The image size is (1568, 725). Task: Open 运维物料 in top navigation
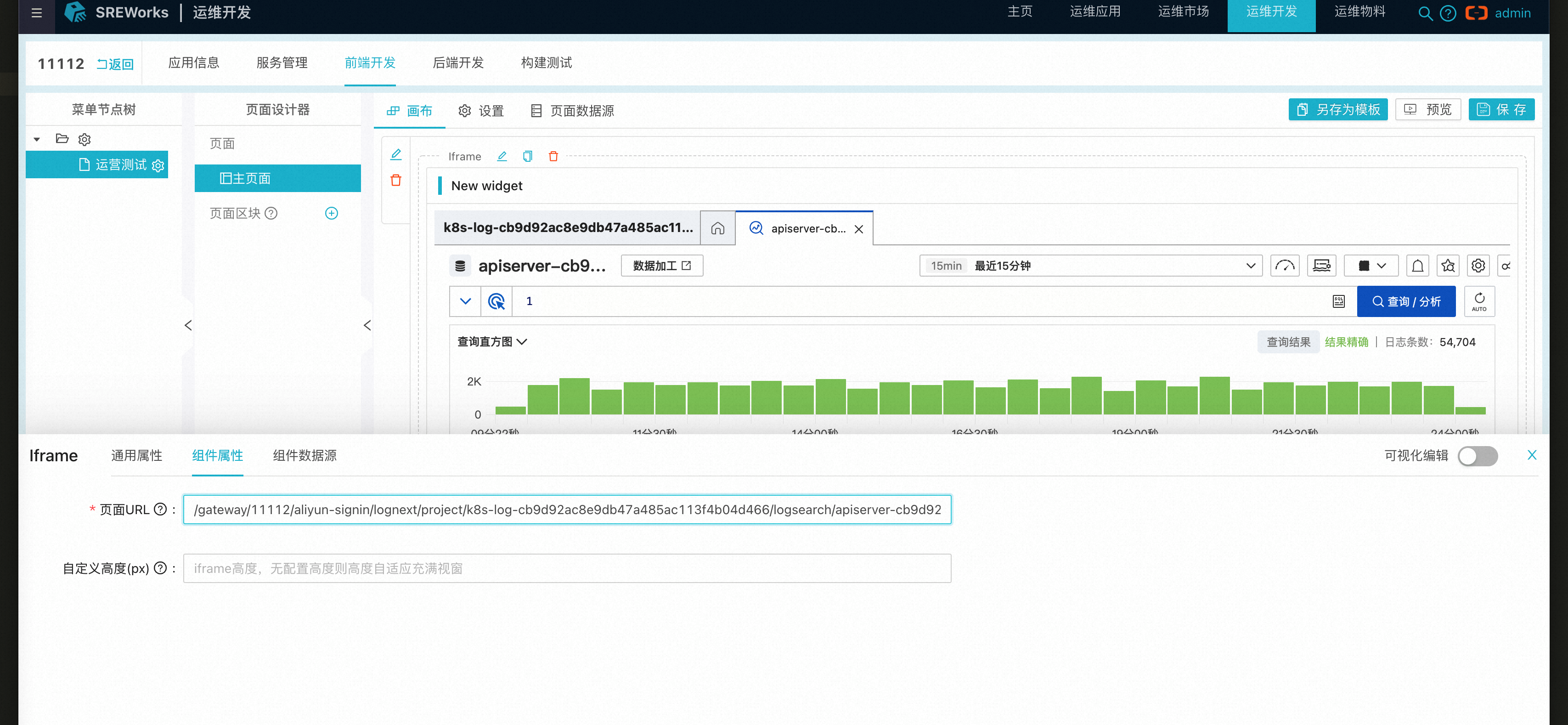pyautogui.click(x=1360, y=11)
